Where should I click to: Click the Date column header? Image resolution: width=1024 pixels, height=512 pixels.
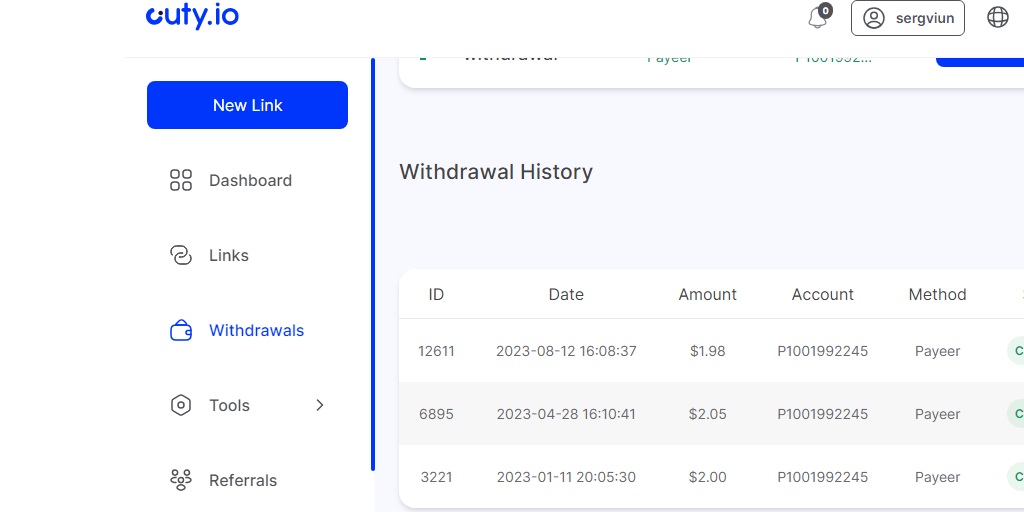[566, 295]
